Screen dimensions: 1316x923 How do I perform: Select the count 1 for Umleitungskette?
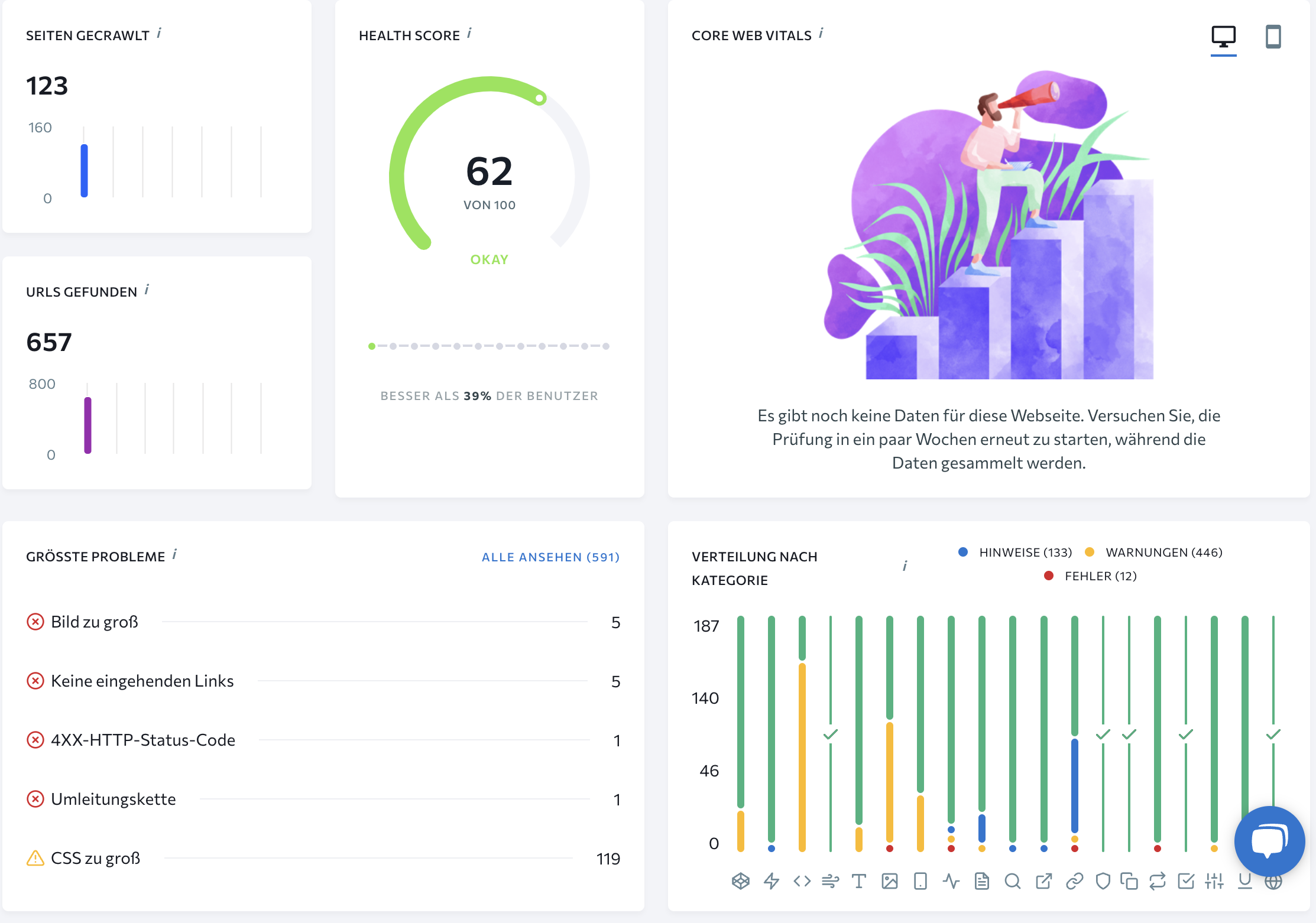tap(617, 799)
